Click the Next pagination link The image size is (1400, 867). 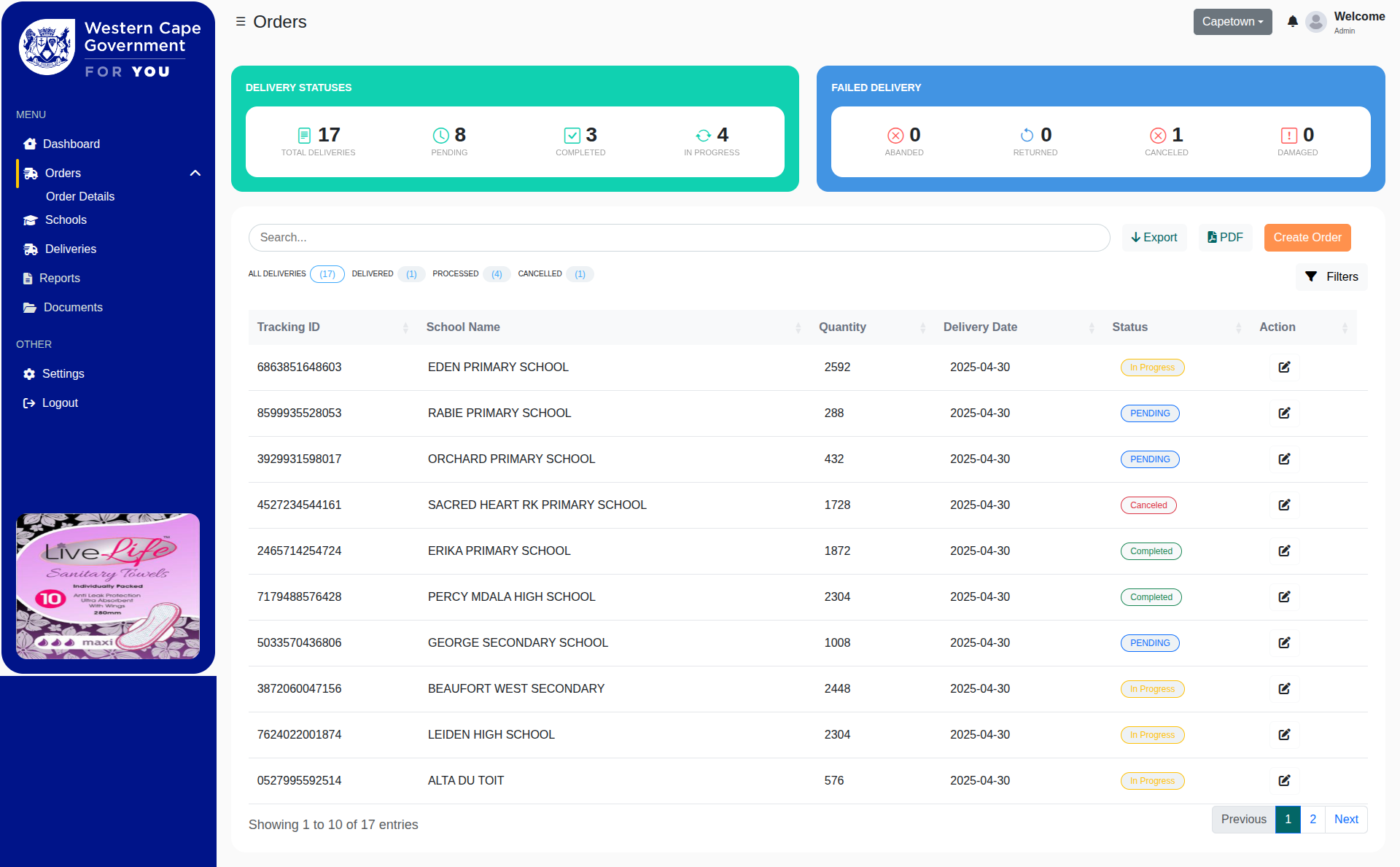tap(1346, 819)
